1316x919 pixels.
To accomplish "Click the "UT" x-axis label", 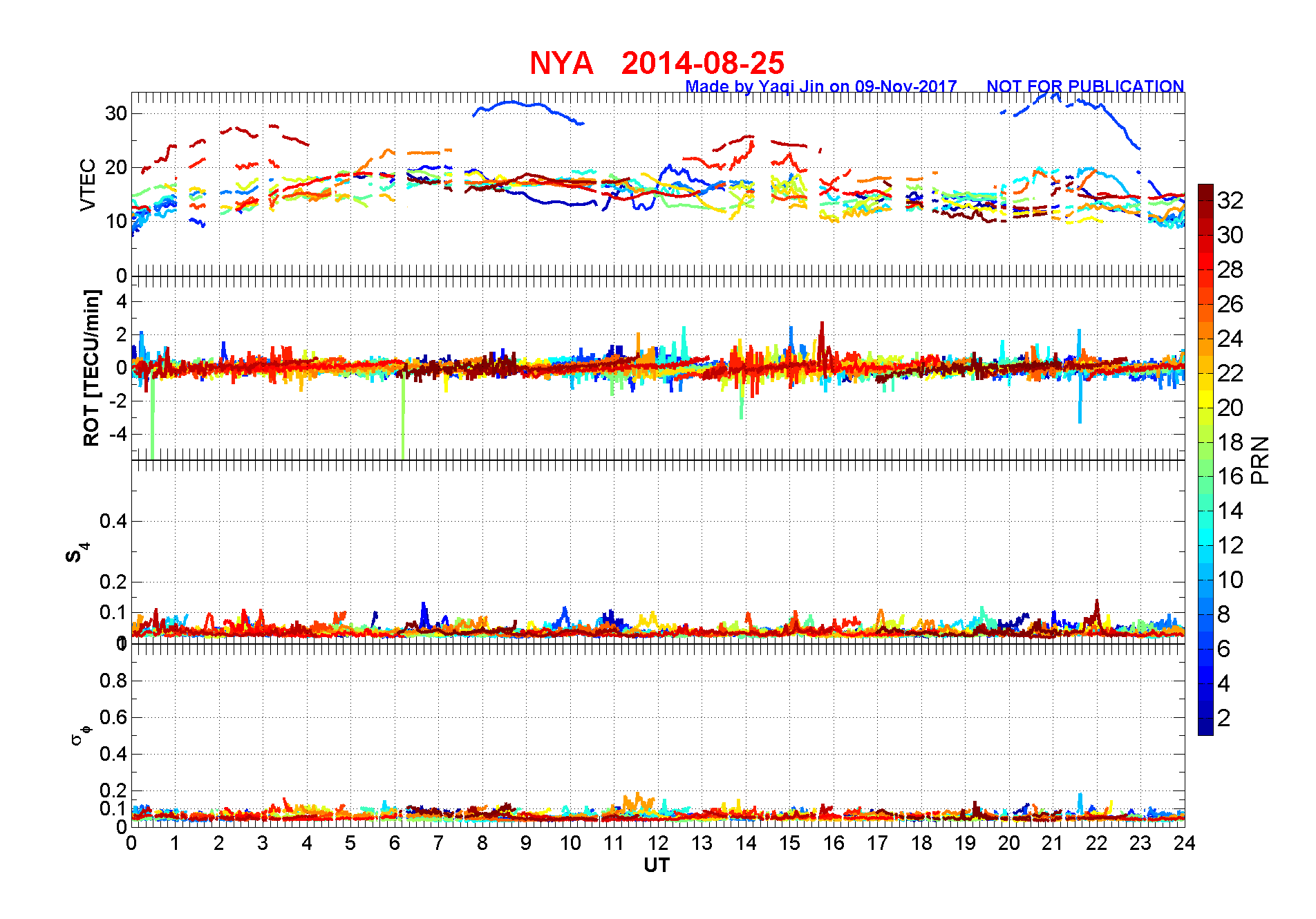I will (657, 865).
